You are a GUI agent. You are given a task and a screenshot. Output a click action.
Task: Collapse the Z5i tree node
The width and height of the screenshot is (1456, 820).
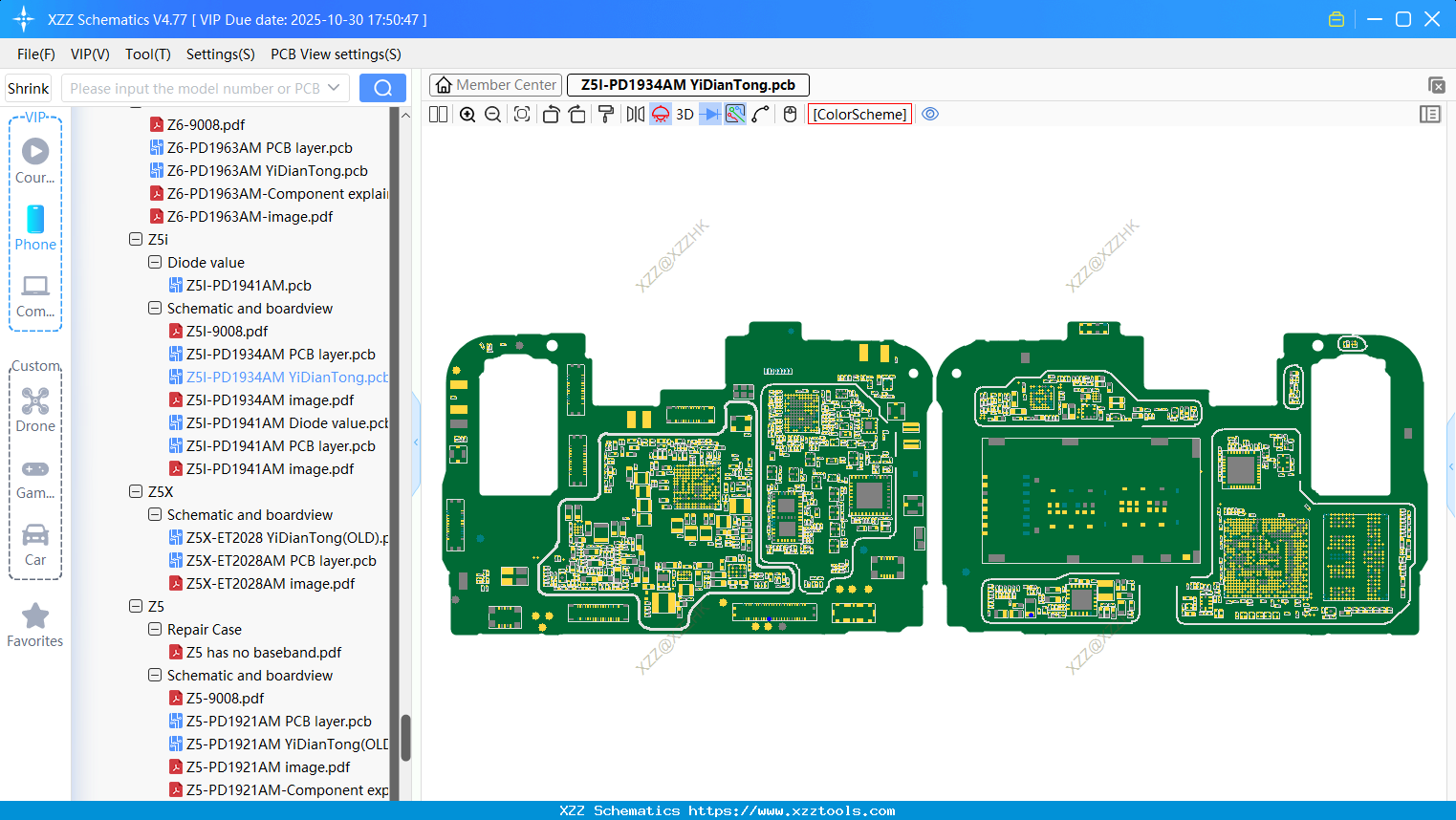point(136,239)
